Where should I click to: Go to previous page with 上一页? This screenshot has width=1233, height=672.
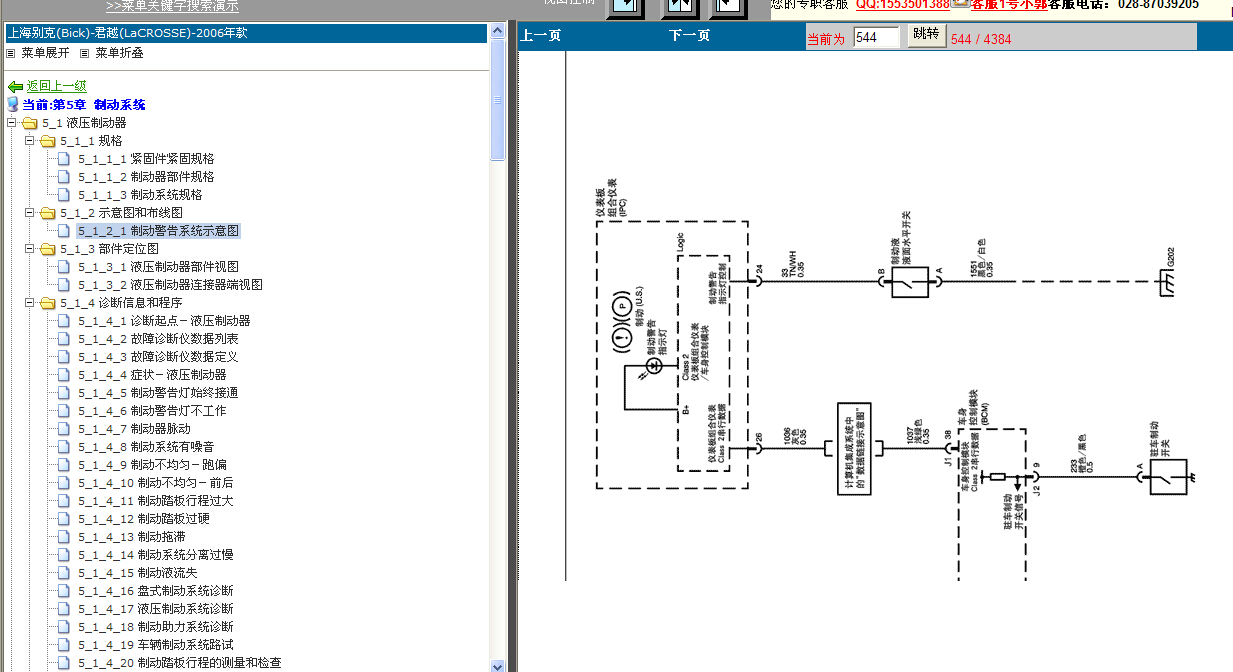(x=541, y=36)
